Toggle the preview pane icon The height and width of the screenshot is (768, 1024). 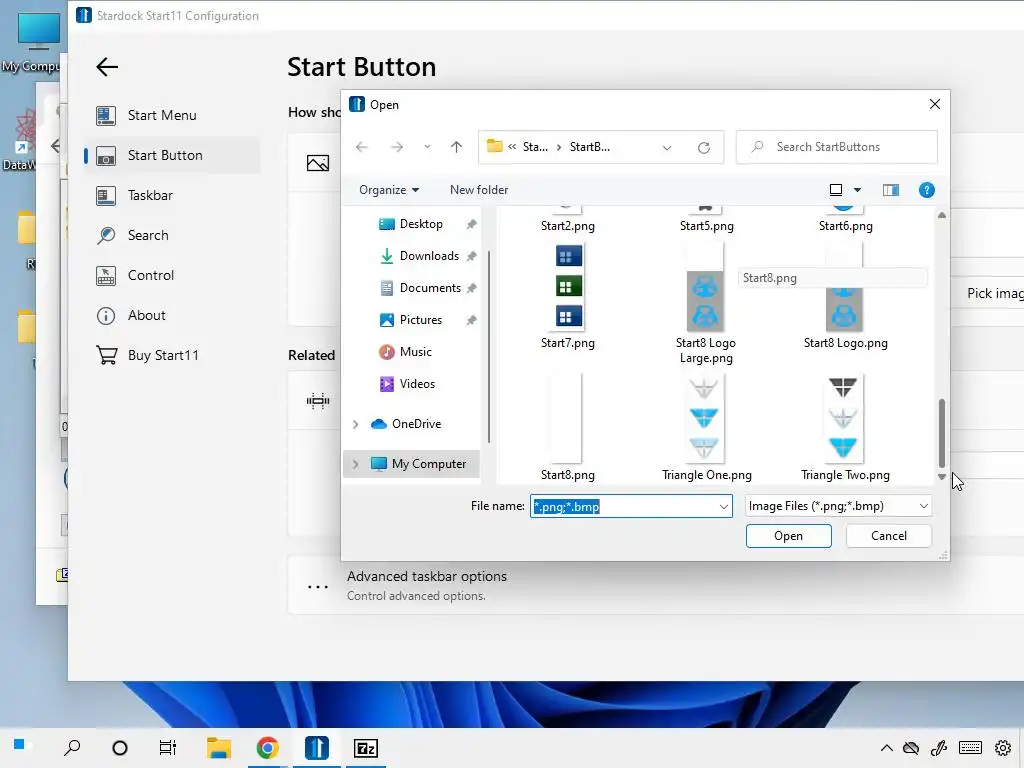[891, 190]
